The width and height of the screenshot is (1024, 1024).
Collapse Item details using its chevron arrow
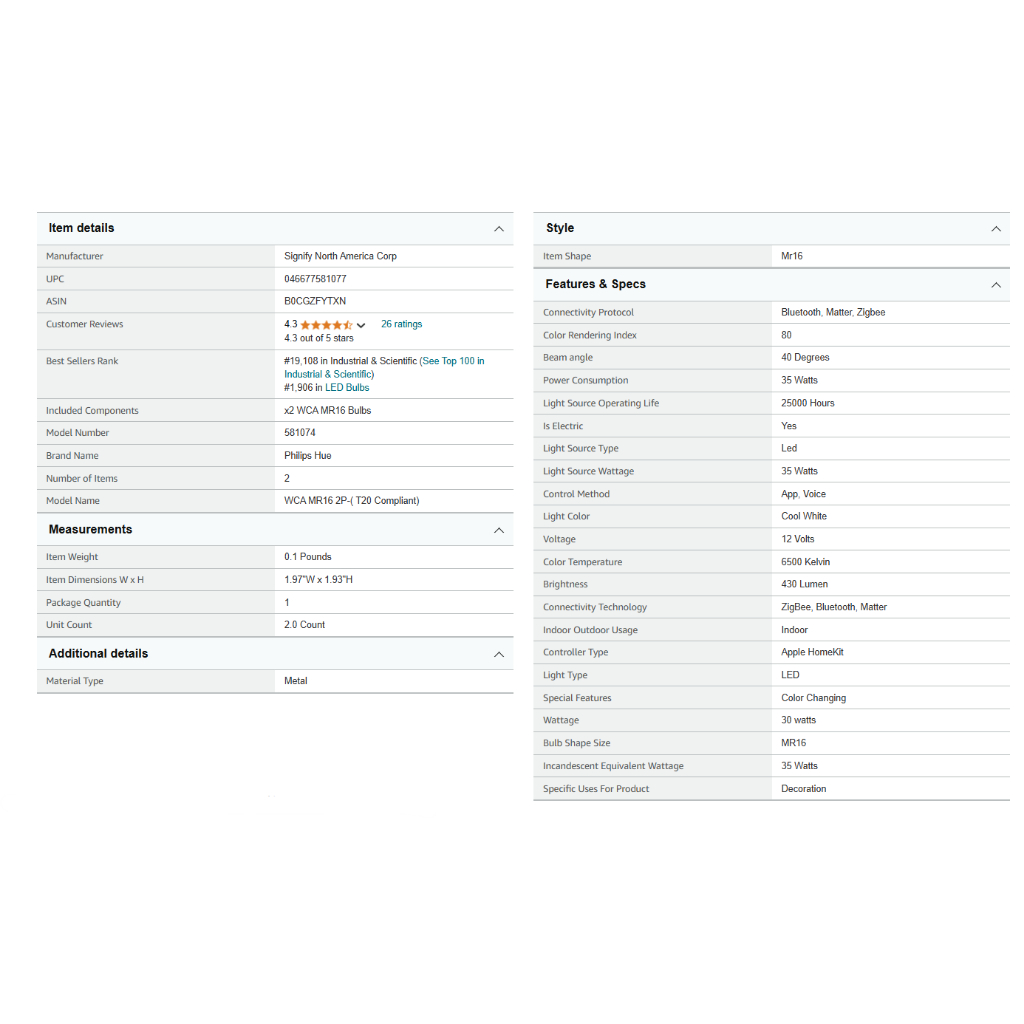(498, 229)
